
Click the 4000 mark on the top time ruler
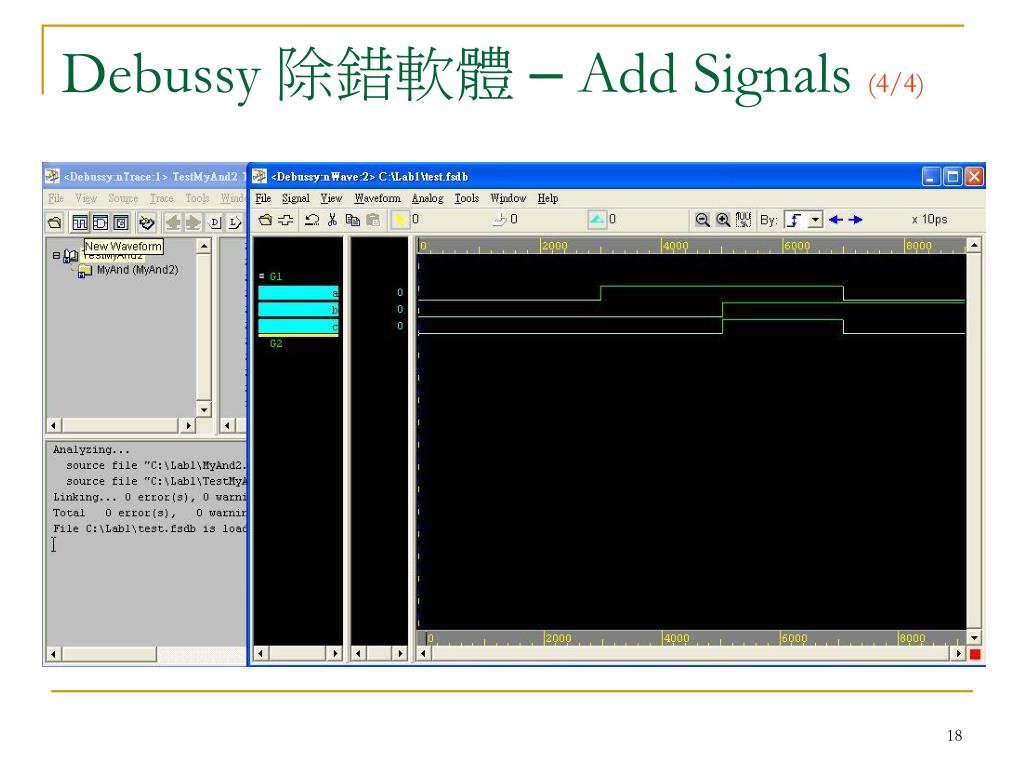(x=676, y=246)
